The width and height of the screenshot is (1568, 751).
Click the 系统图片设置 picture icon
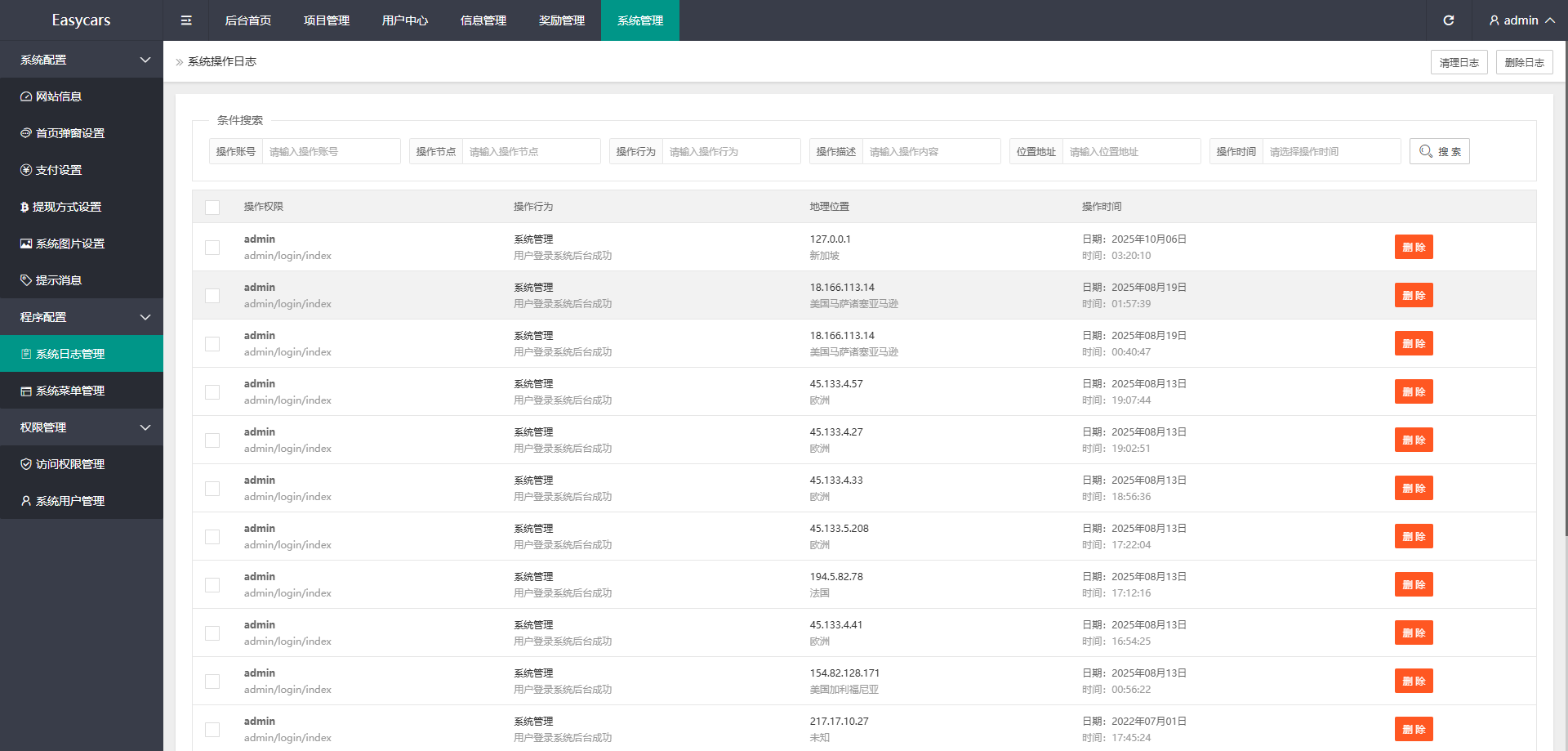pos(26,244)
